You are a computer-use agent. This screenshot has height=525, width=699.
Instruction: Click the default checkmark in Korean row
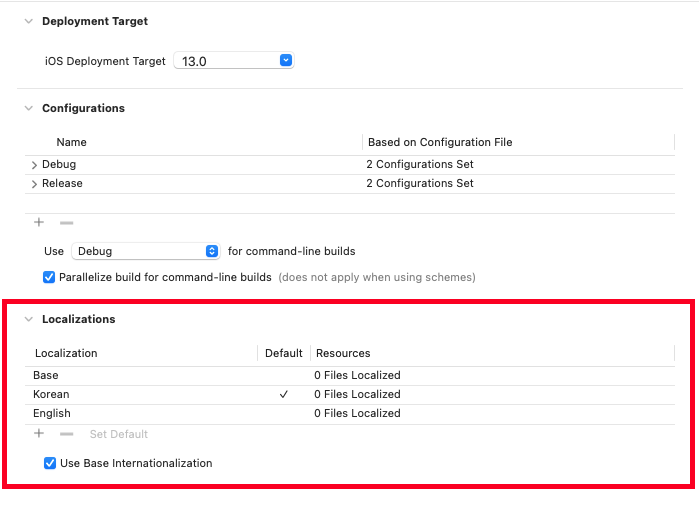point(284,394)
